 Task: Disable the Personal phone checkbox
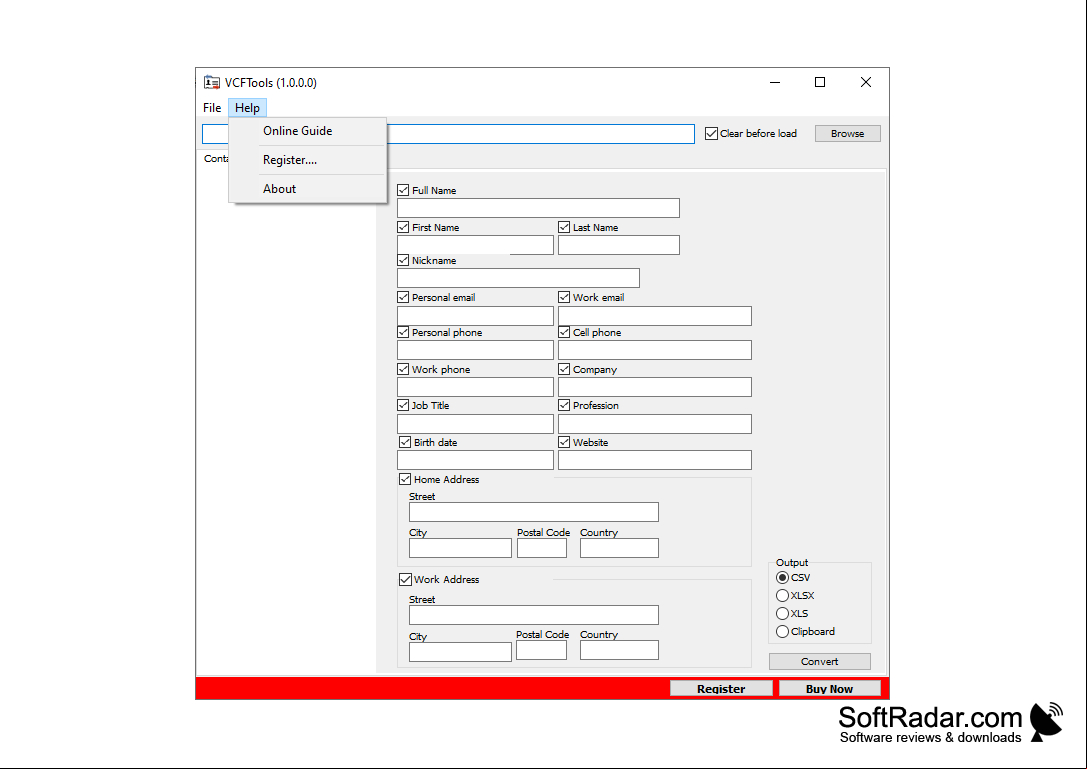tap(403, 333)
